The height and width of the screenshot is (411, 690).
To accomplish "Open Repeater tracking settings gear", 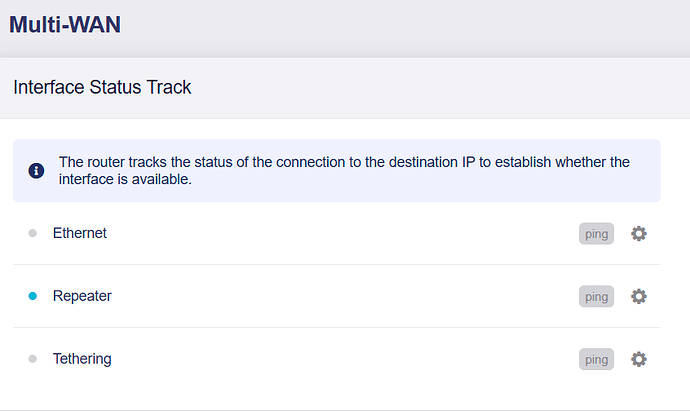I will pos(639,296).
